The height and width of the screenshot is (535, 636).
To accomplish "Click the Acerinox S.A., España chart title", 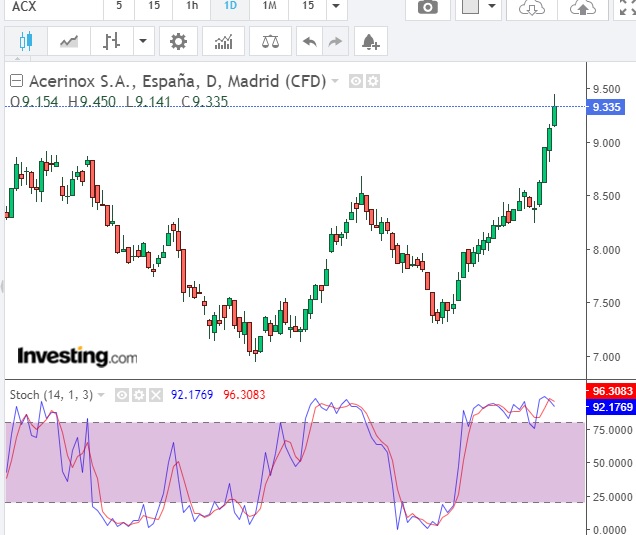I will [178, 82].
